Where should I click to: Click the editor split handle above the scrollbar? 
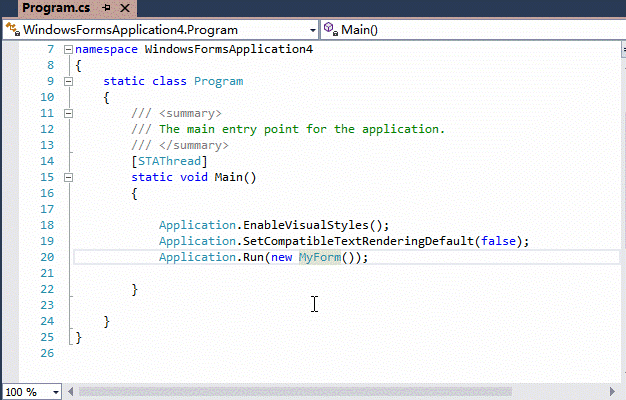(x=623, y=50)
